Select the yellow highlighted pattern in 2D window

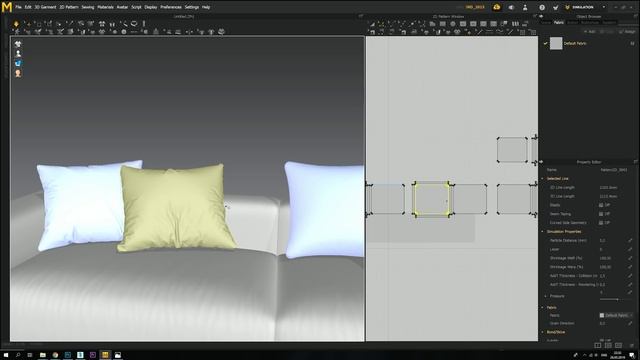(x=431, y=199)
